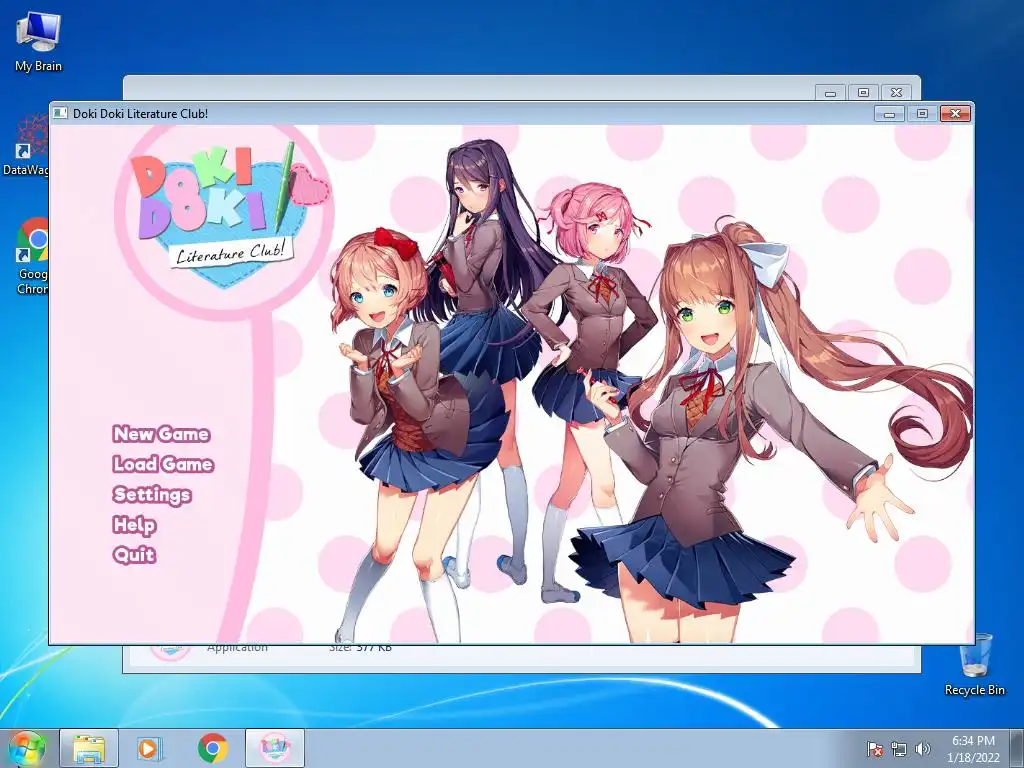The image size is (1024, 768).
Task: Start a New Game from the menu
Action: click(161, 434)
